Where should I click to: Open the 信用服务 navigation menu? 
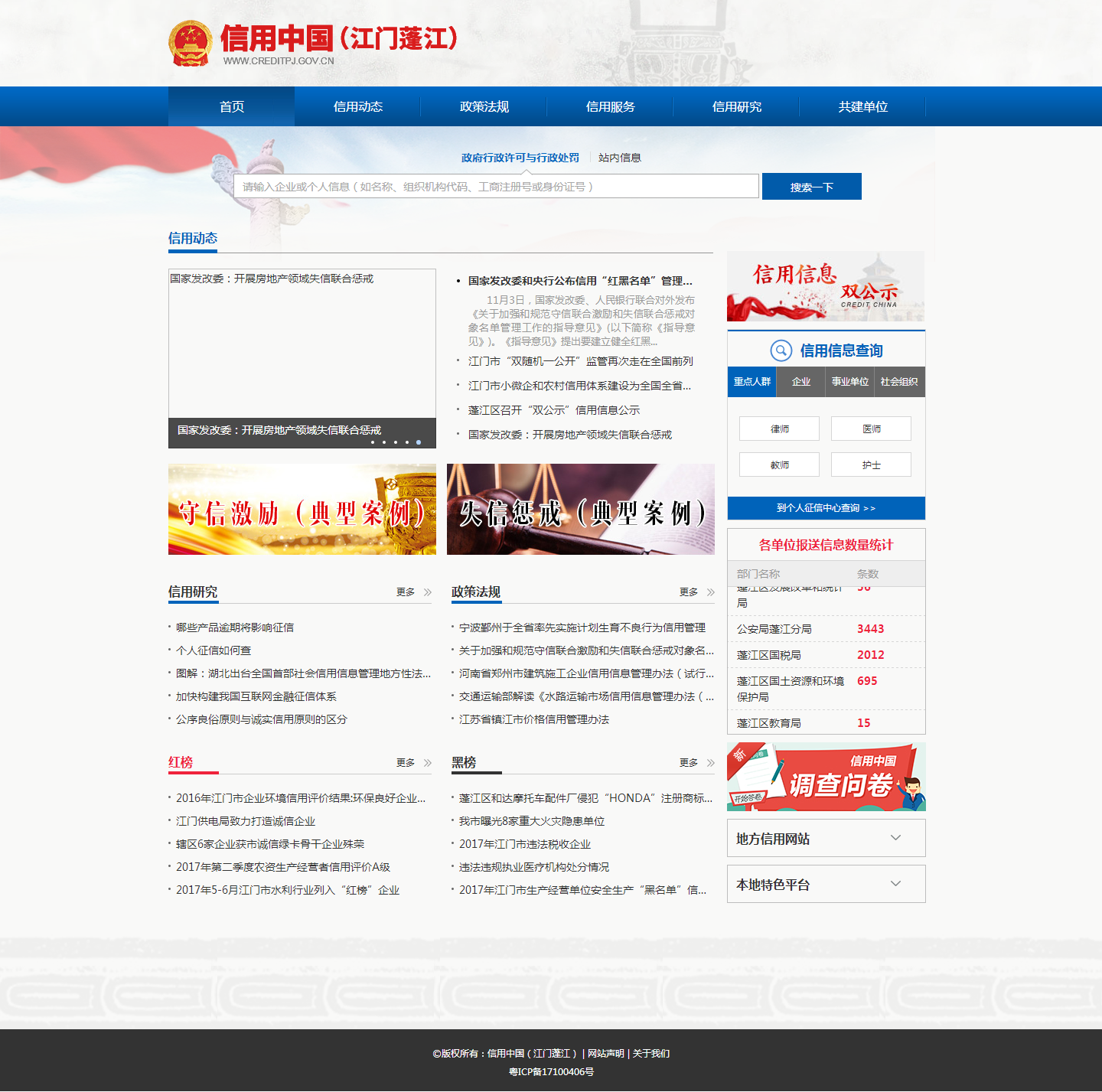tap(610, 106)
